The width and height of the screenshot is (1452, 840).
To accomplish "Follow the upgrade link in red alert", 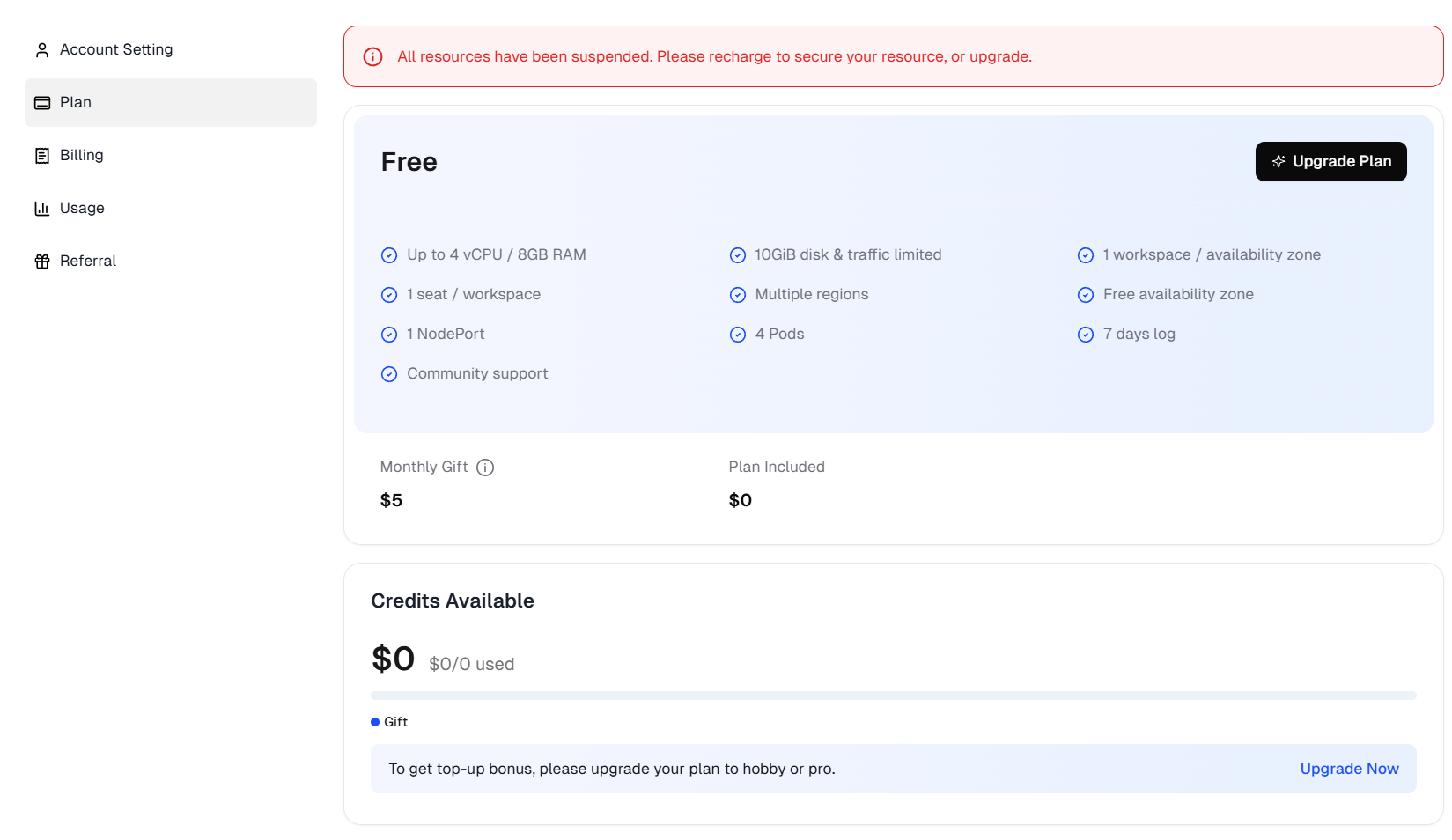I will [x=999, y=57].
